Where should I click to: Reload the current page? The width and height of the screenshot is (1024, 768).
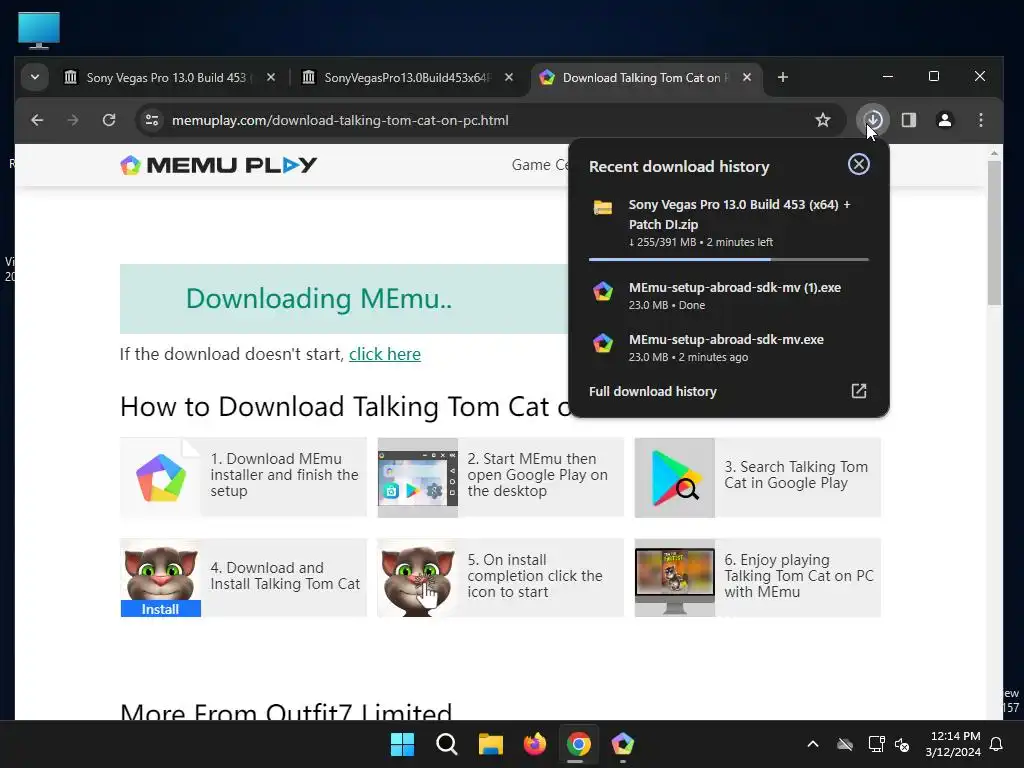coord(109,120)
